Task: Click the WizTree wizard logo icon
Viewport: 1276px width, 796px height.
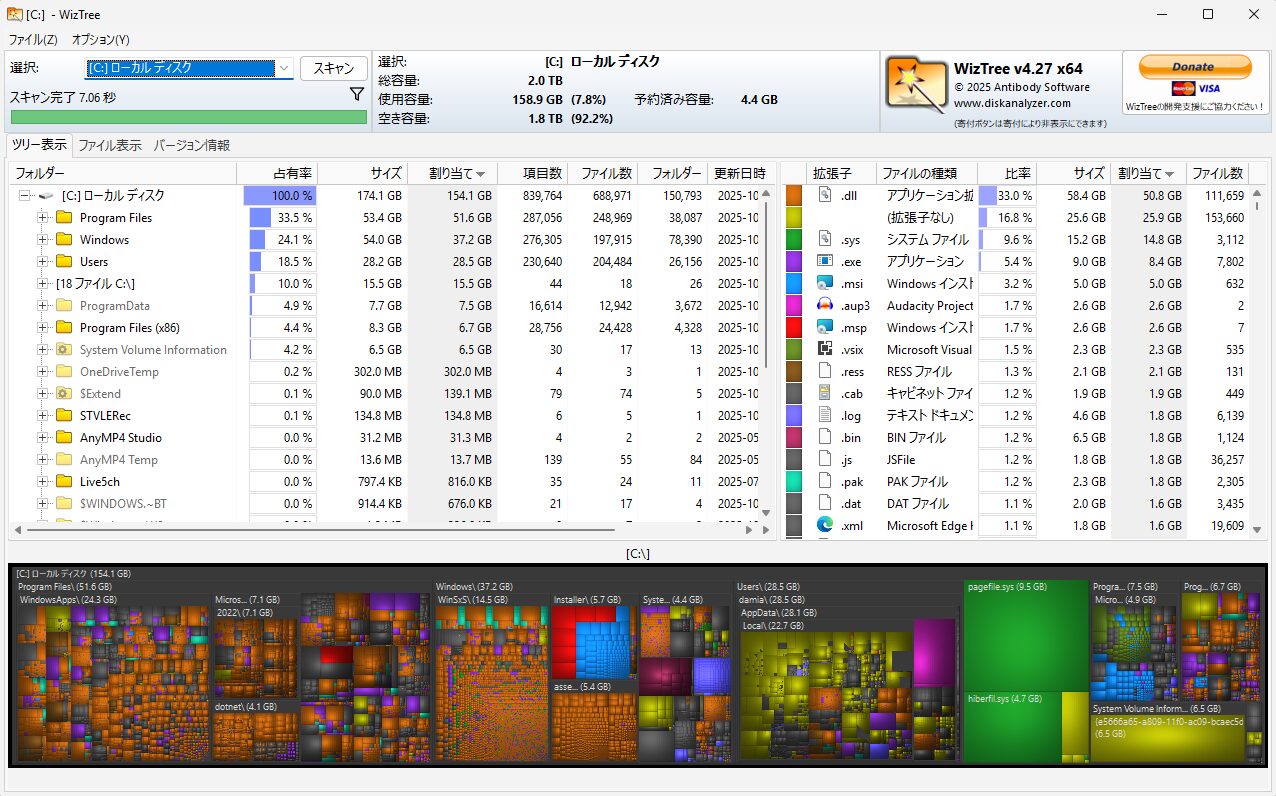Action: tap(916, 87)
